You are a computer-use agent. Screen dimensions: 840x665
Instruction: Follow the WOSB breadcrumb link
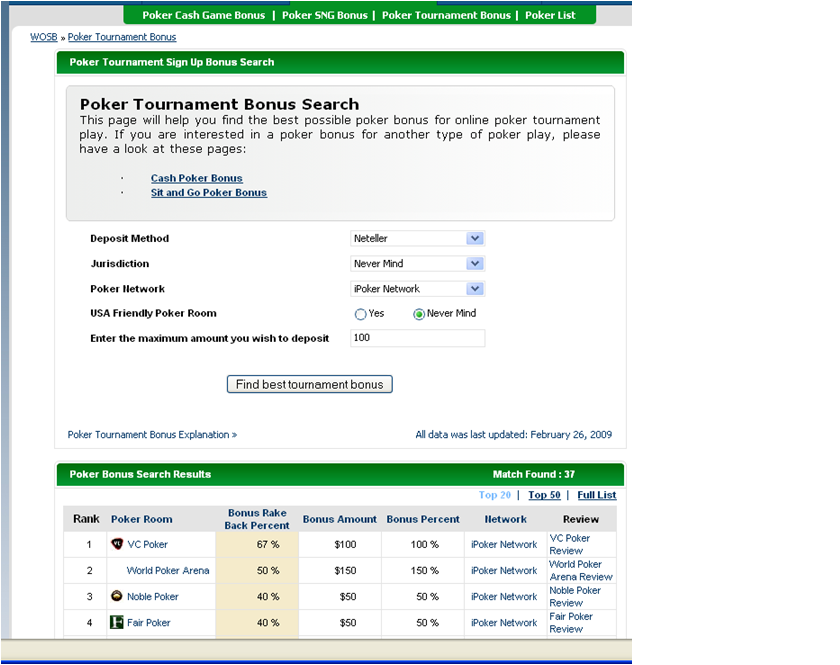click(x=44, y=37)
